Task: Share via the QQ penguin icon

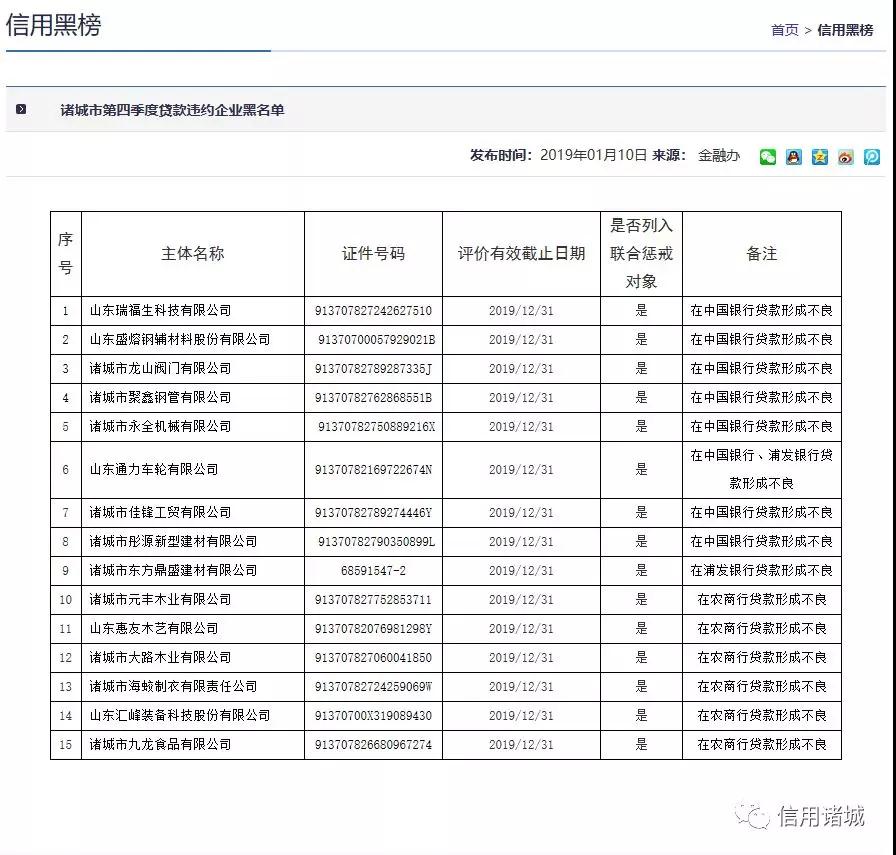Action: 793,157
